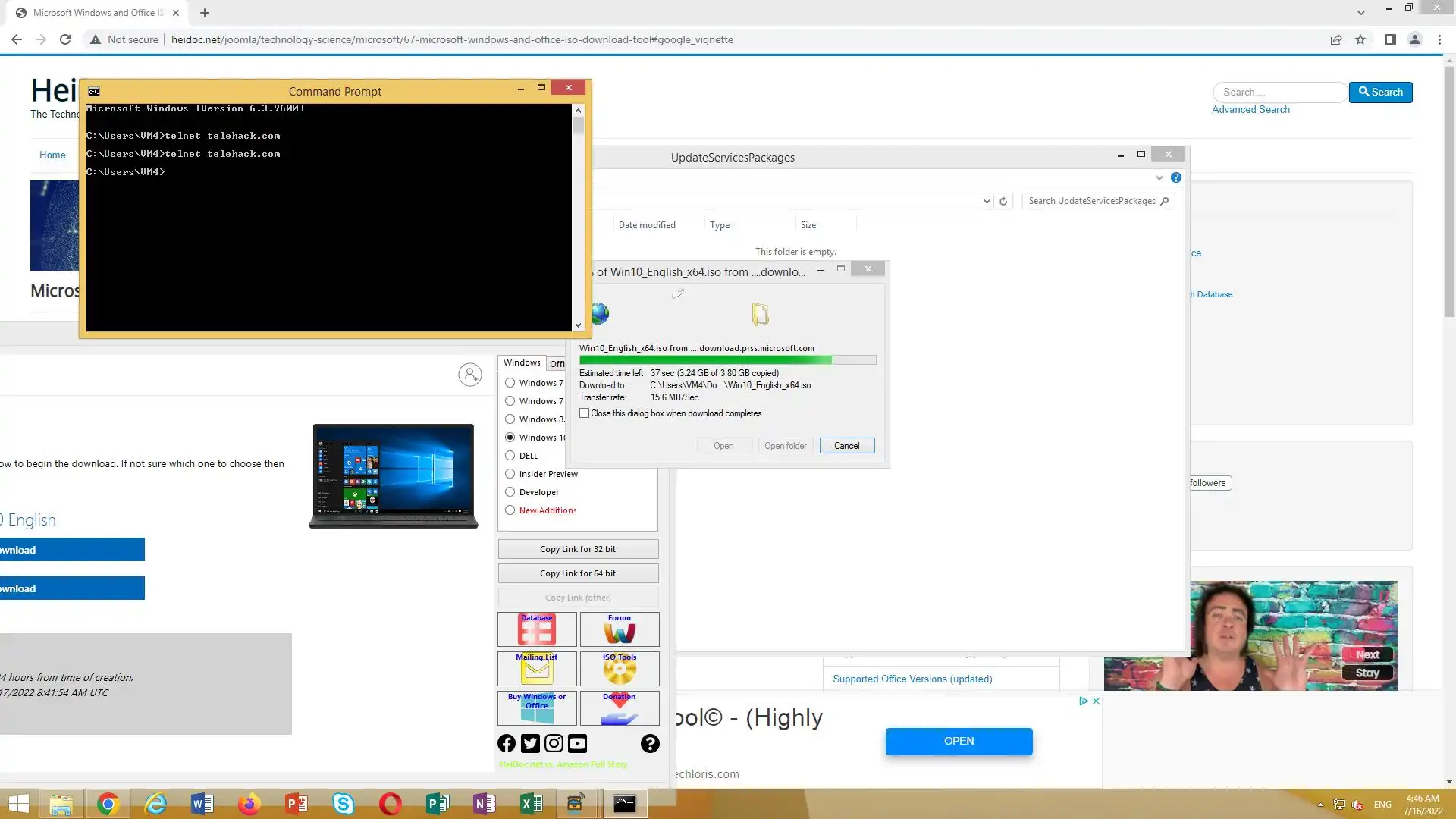Image resolution: width=1456 pixels, height=819 pixels.
Task: Select the Developer radio option
Action: point(510,492)
